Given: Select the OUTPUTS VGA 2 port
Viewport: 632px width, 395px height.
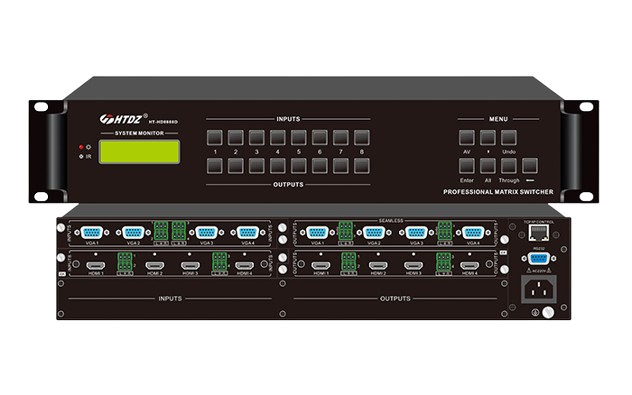Looking at the screenshot, I should point(374,233).
